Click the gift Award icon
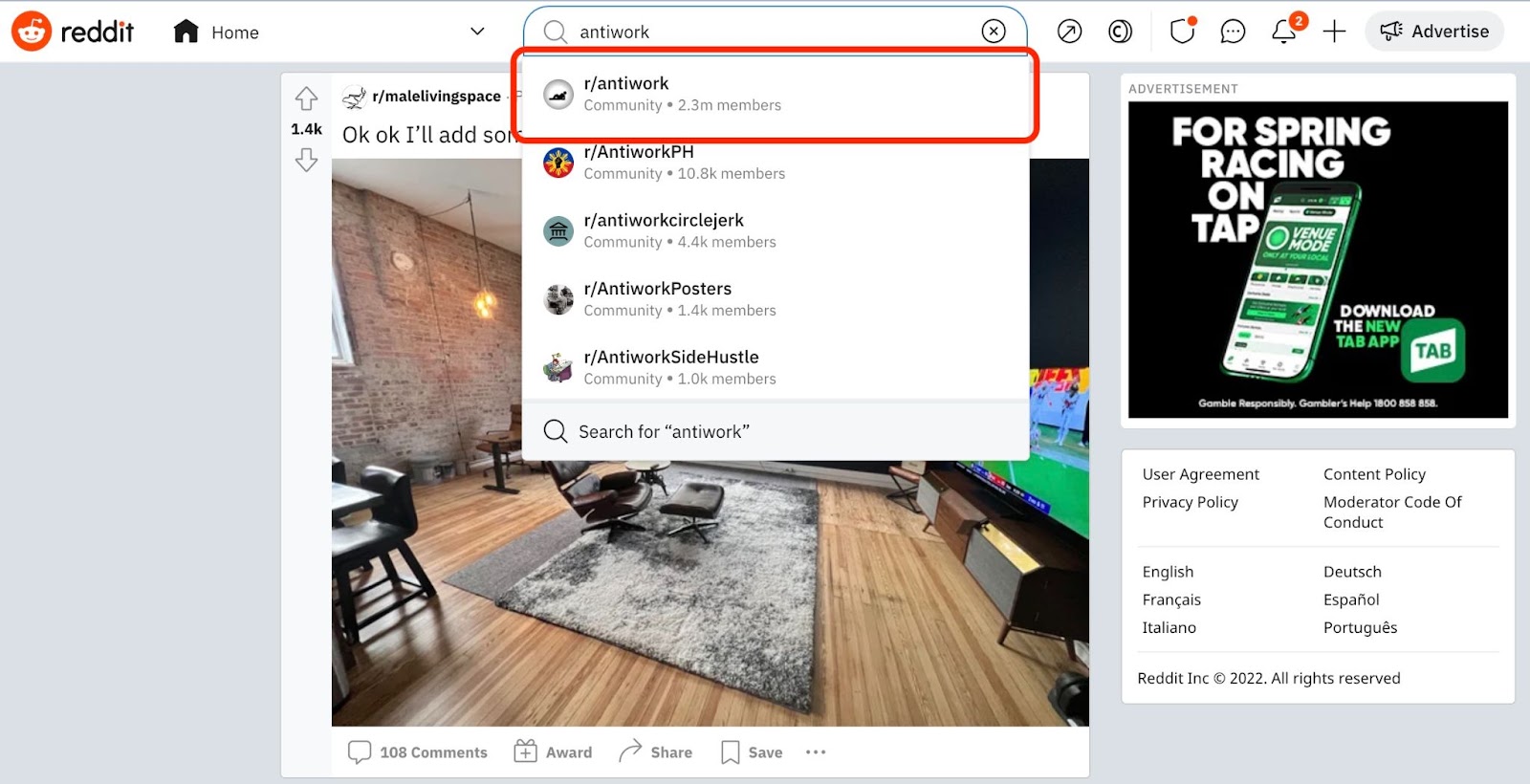The height and width of the screenshot is (784, 1530). point(525,752)
